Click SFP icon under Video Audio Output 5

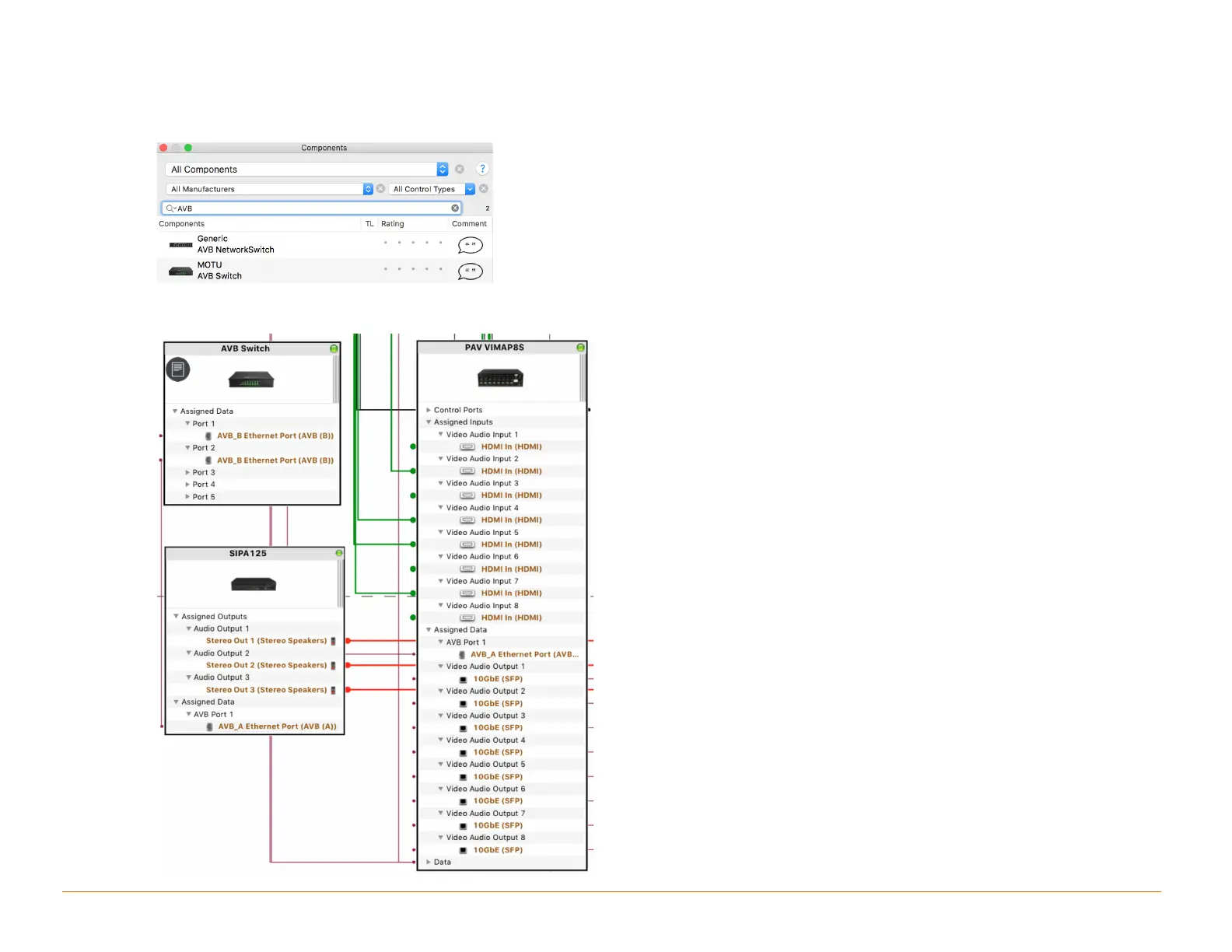coord(463,777)
